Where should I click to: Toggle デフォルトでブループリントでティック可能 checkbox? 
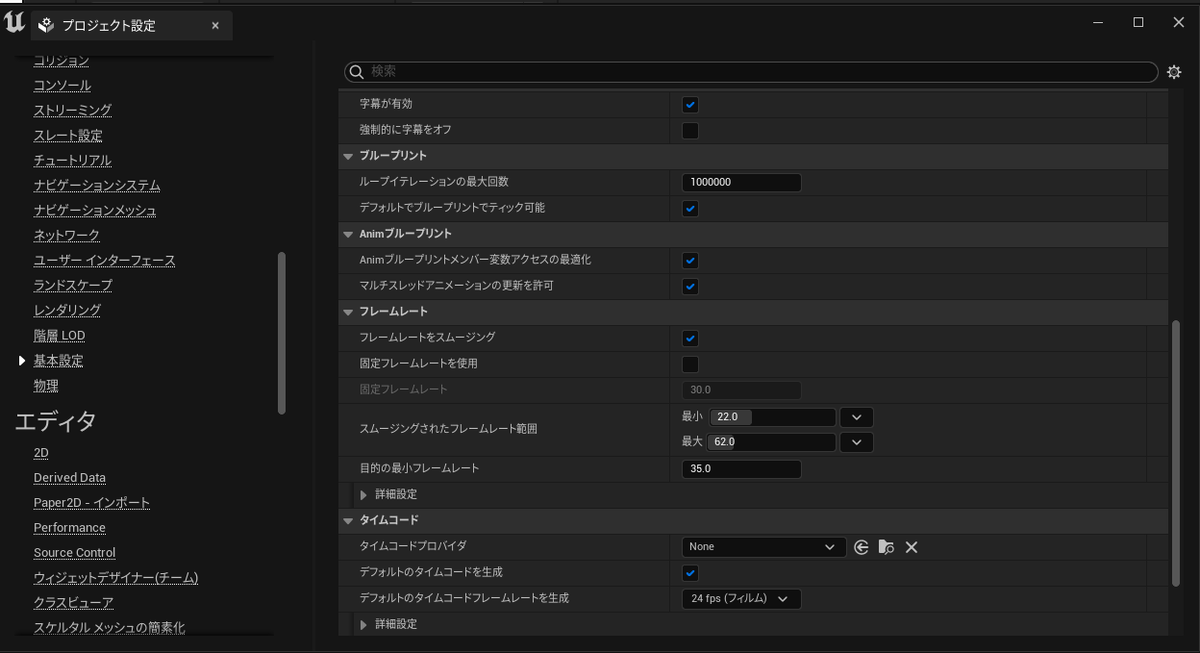click(x=690, y=208)
